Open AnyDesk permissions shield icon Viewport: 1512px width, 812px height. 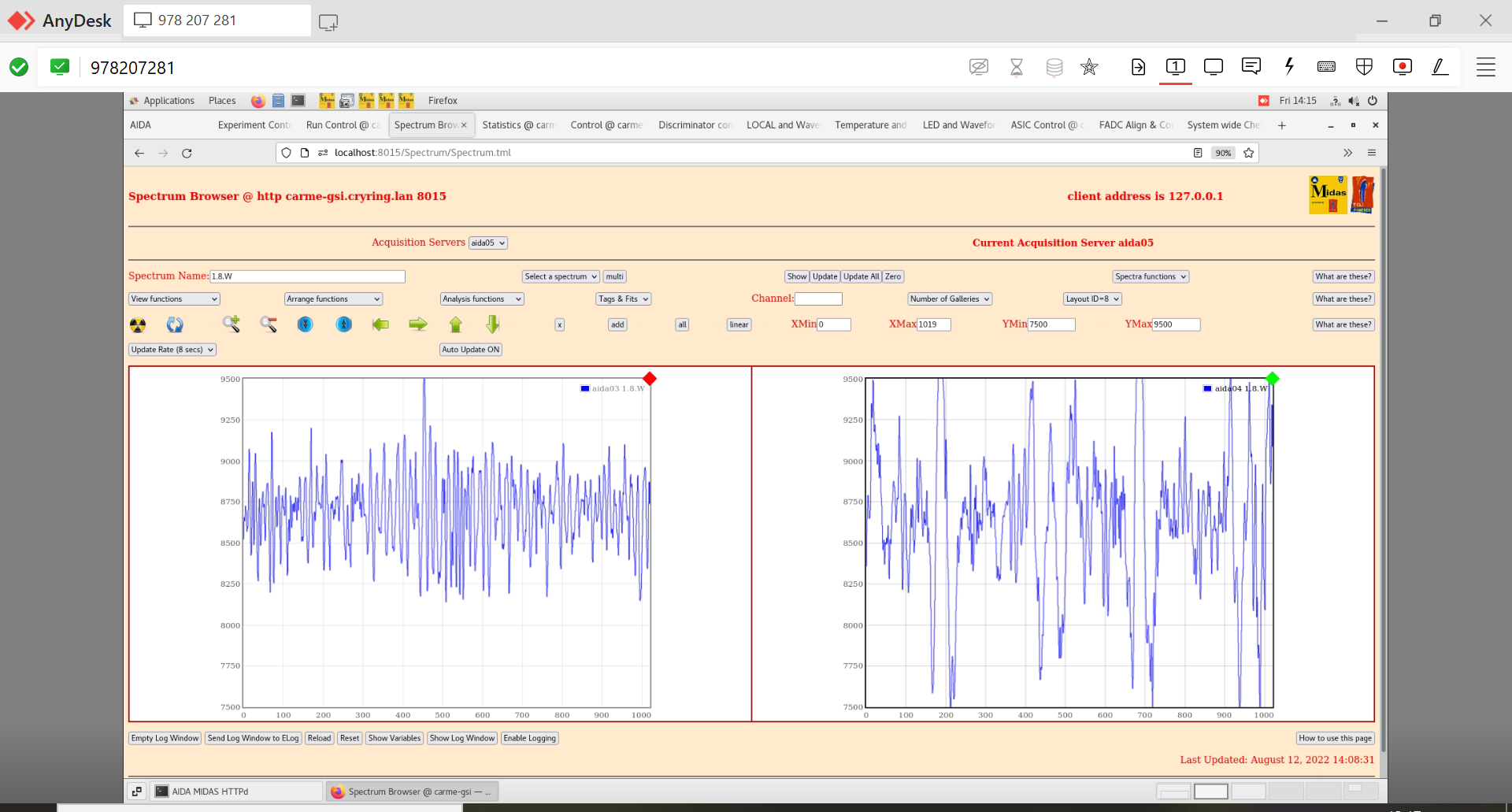1365,67
